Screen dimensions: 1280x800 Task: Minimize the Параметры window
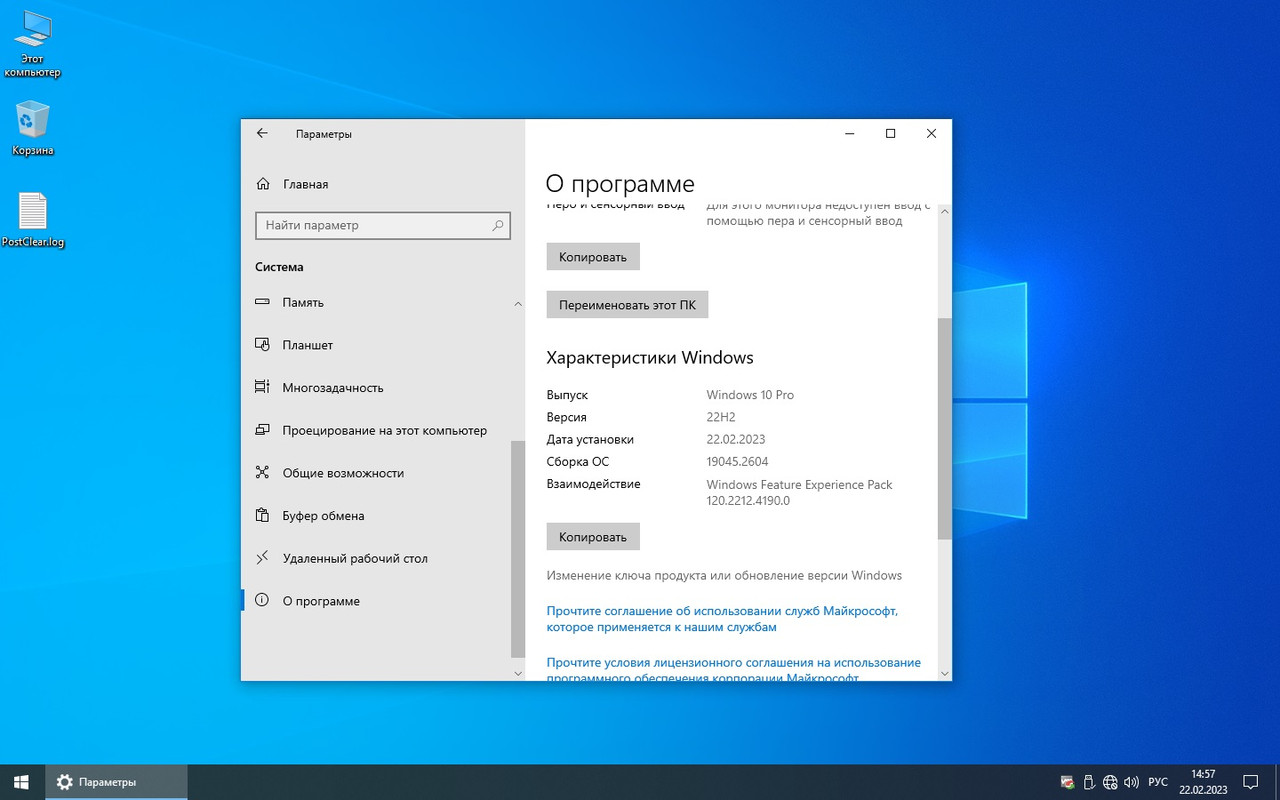click(x=849, y=133)
